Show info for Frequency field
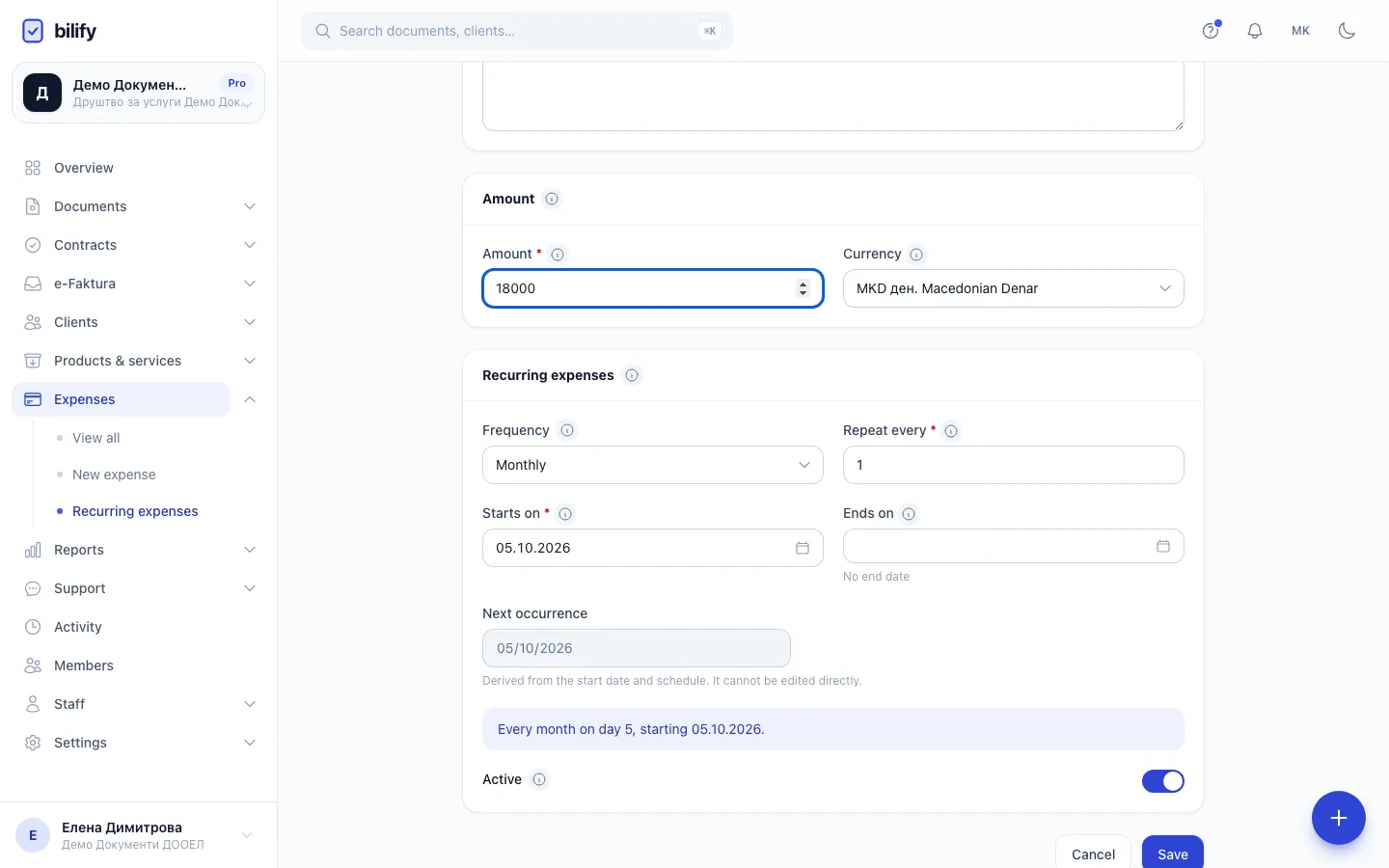 (x=567, y=431)
